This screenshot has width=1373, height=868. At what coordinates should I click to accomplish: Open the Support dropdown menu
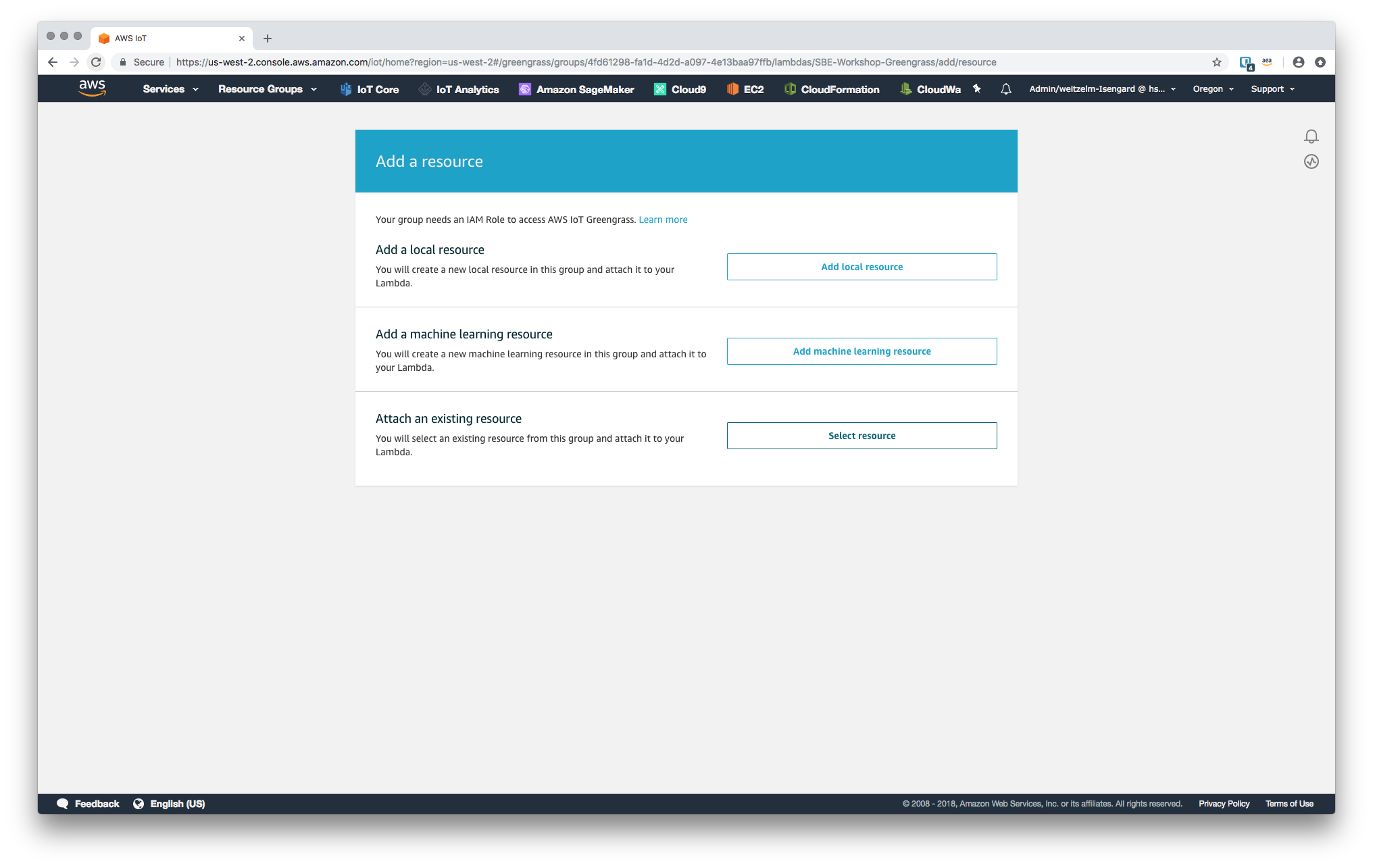(x=1273, y=89)
